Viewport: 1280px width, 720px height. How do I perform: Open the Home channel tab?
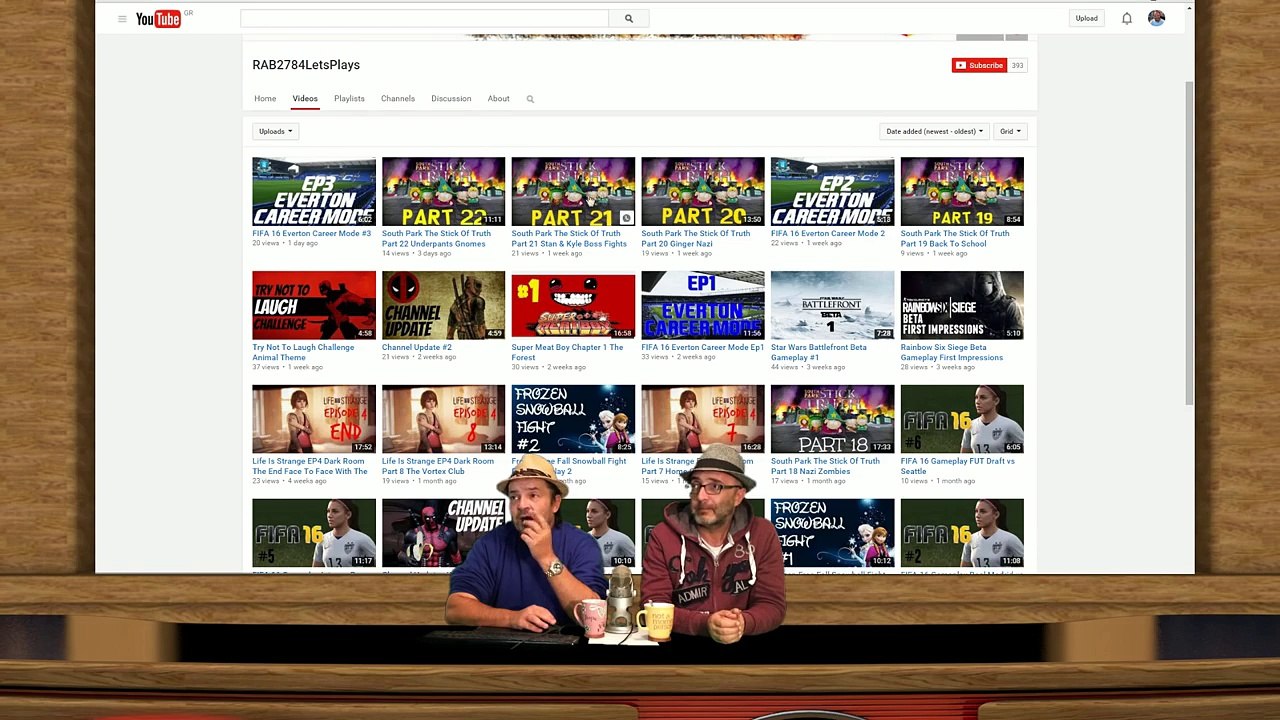(265, 99)
